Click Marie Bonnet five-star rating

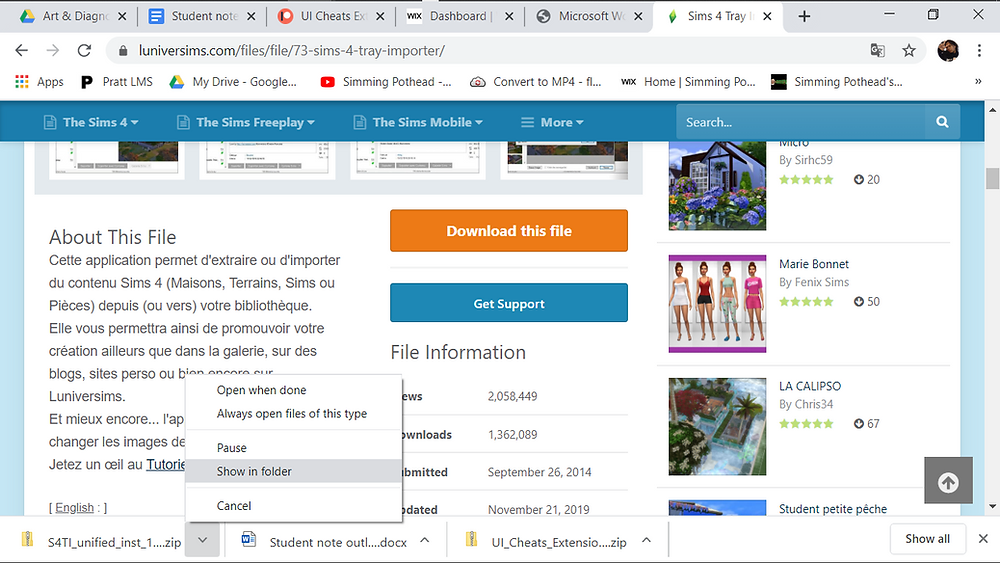coord(806,302)
